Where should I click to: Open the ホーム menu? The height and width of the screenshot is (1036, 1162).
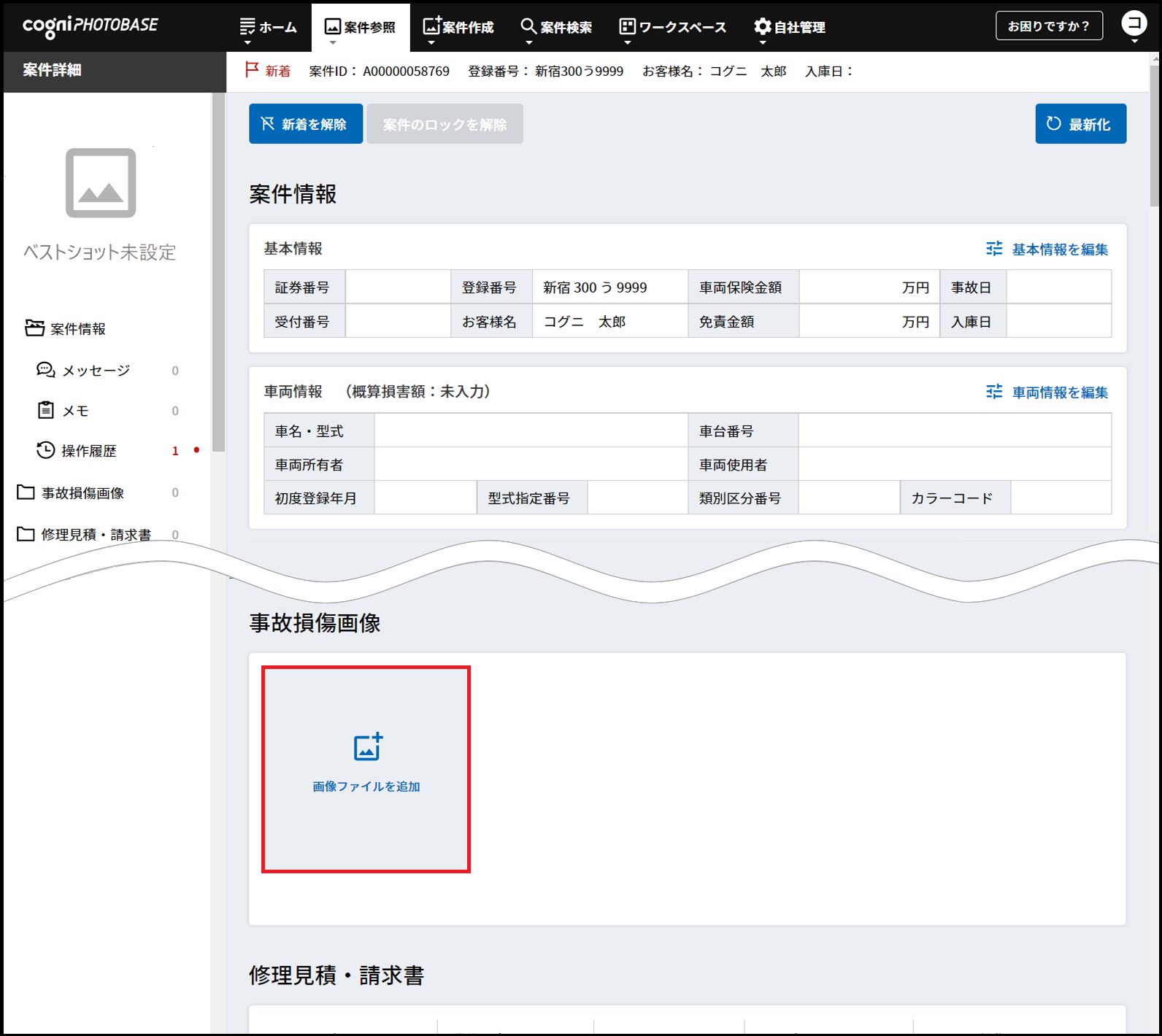pyautogui.click(x=268, y=27)
